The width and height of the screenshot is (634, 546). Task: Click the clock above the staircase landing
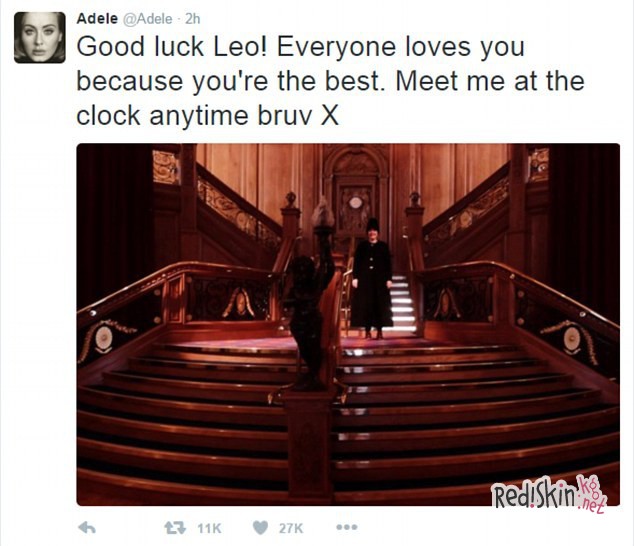tap(355, 203)
